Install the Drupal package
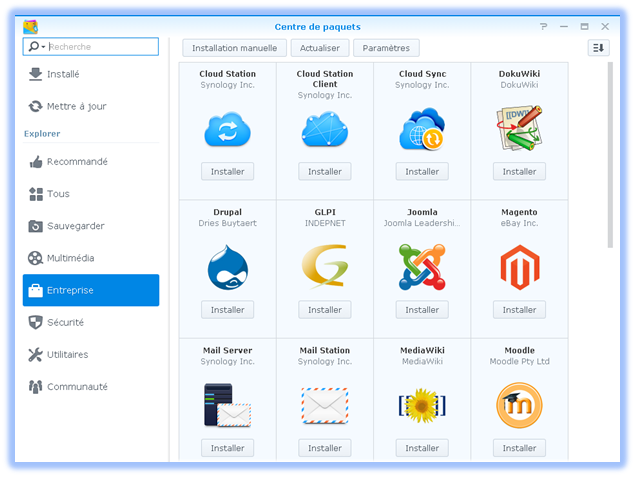Viewport: 635px width, 477px height. [228, 309]
